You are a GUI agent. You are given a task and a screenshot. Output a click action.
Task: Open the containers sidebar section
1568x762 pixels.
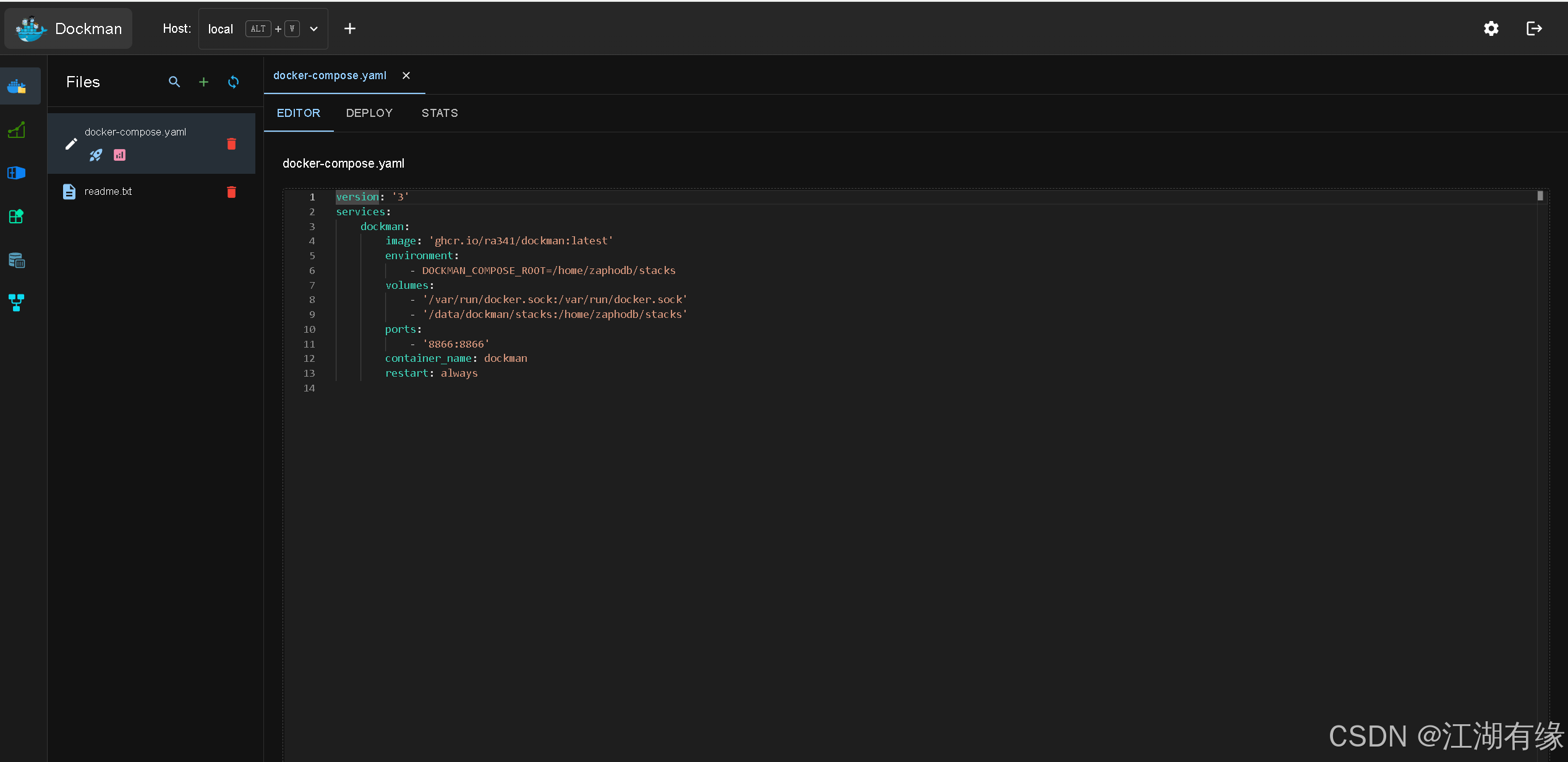(17, 173)
